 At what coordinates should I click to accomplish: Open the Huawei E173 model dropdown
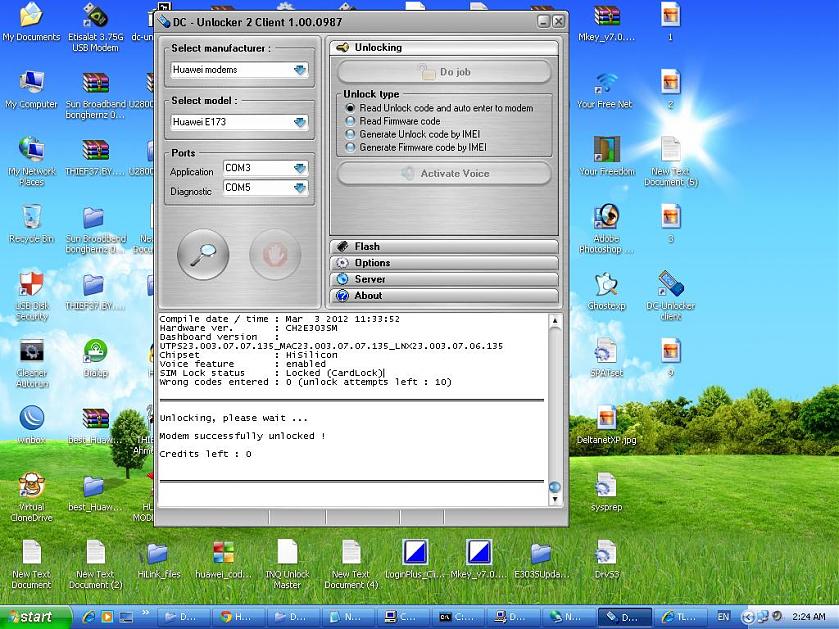[x=299, y=122]
